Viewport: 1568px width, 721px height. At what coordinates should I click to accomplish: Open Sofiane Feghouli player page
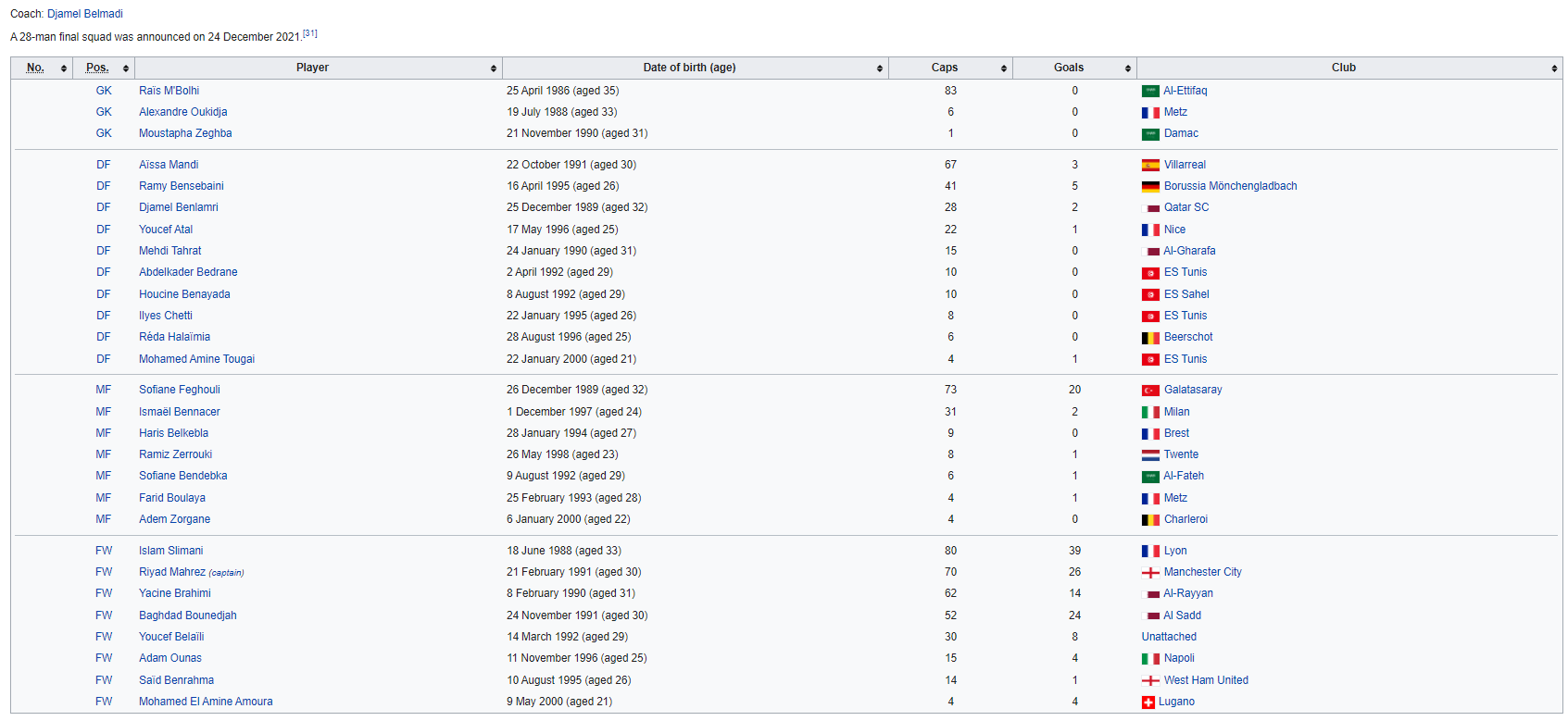(x=180, y=390)
